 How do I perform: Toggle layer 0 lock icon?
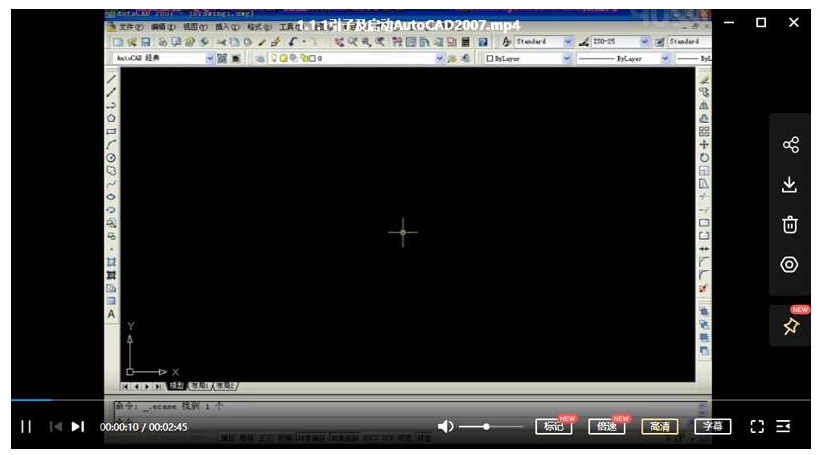coord(304,59)
